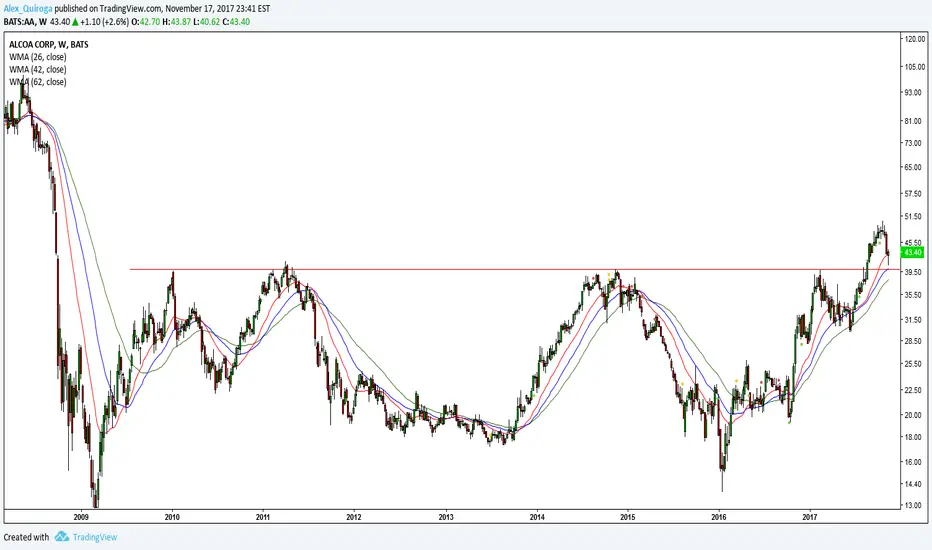The height and width of the screenshot is (550, 932).
Task: Click the 22.50 price axis label
Action: coord(912,390)
